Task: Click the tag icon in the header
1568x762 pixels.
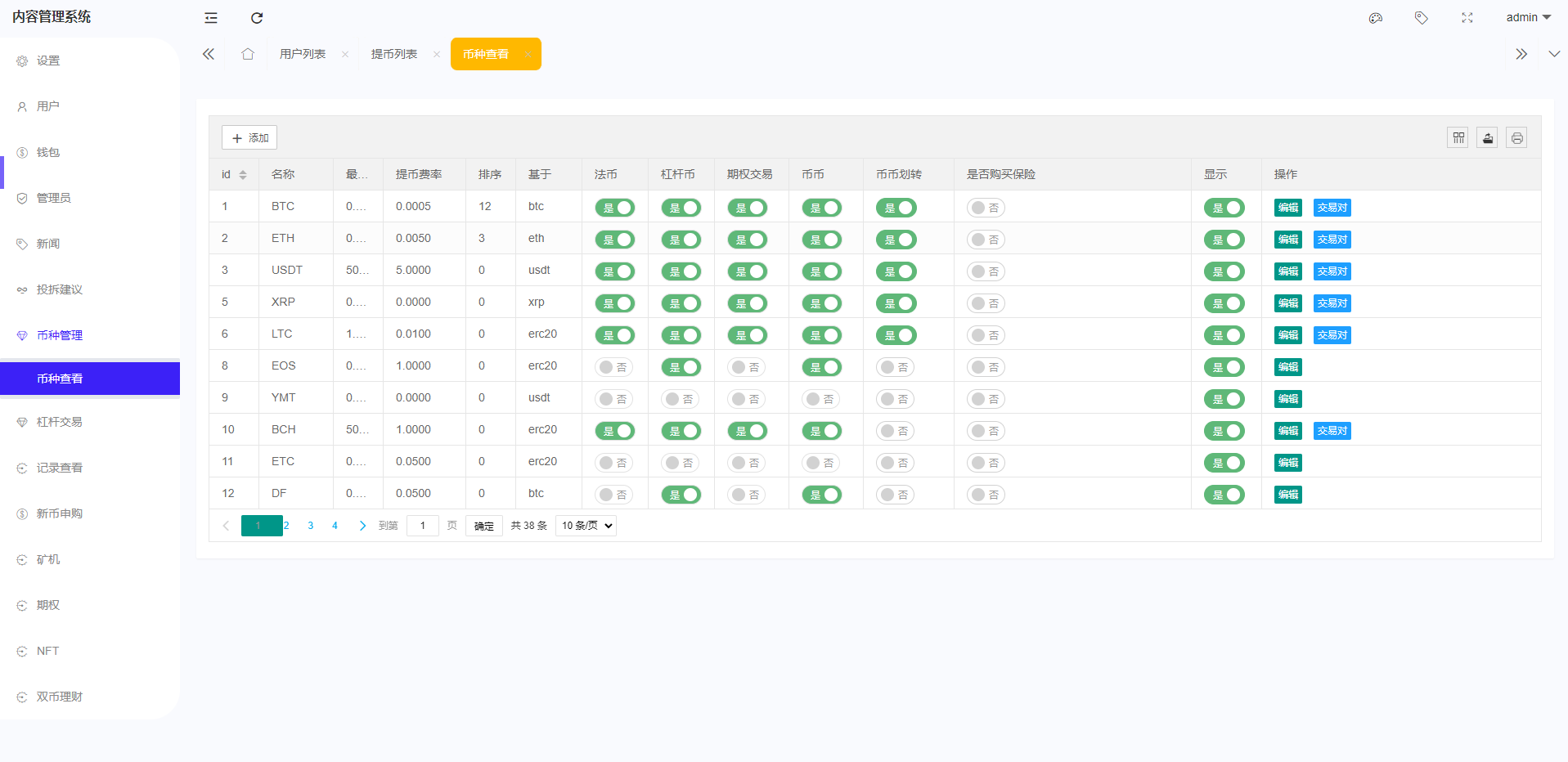Action: (x=1421, y=17)
